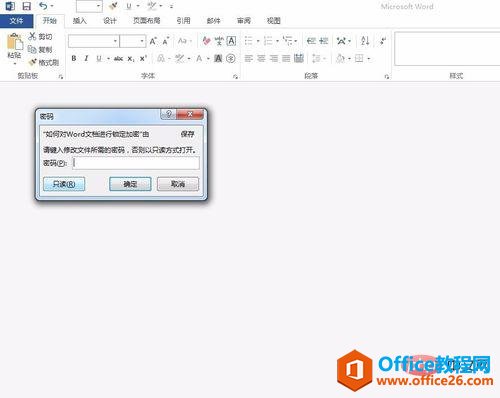Toggle Subscript formatting
500x398 pixels.
[131, 59]
